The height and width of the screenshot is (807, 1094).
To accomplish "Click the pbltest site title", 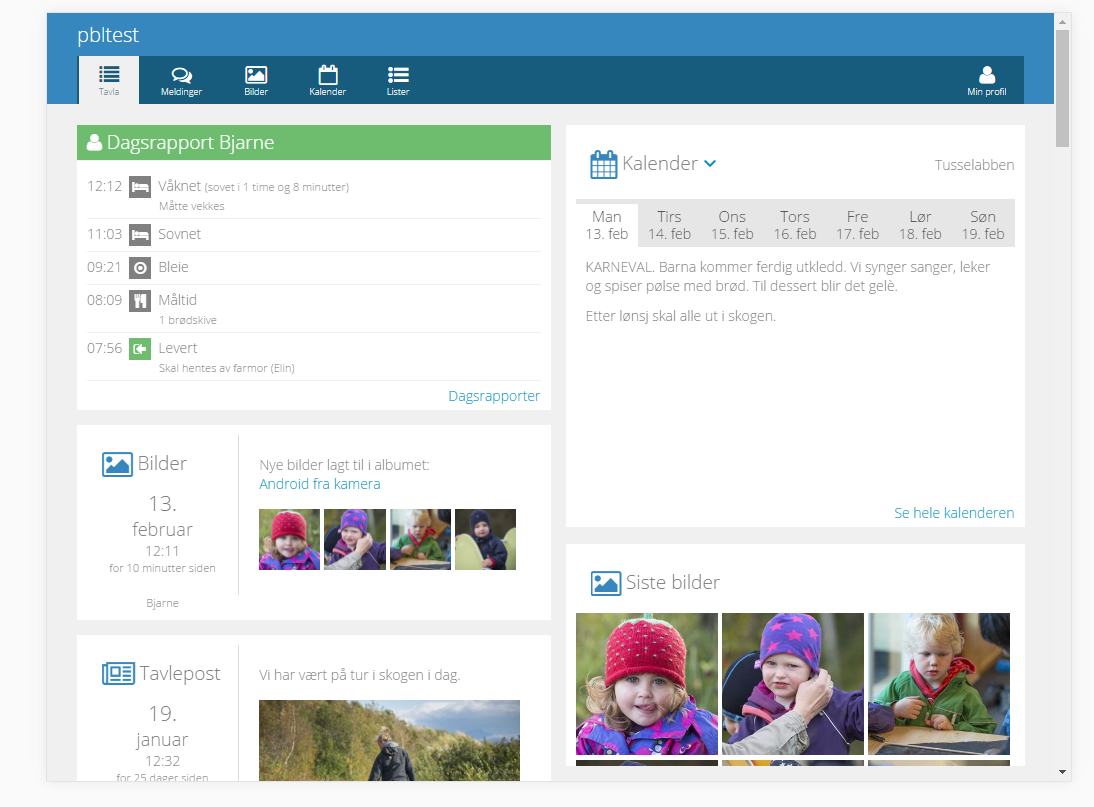I will [x=108, y=35].
